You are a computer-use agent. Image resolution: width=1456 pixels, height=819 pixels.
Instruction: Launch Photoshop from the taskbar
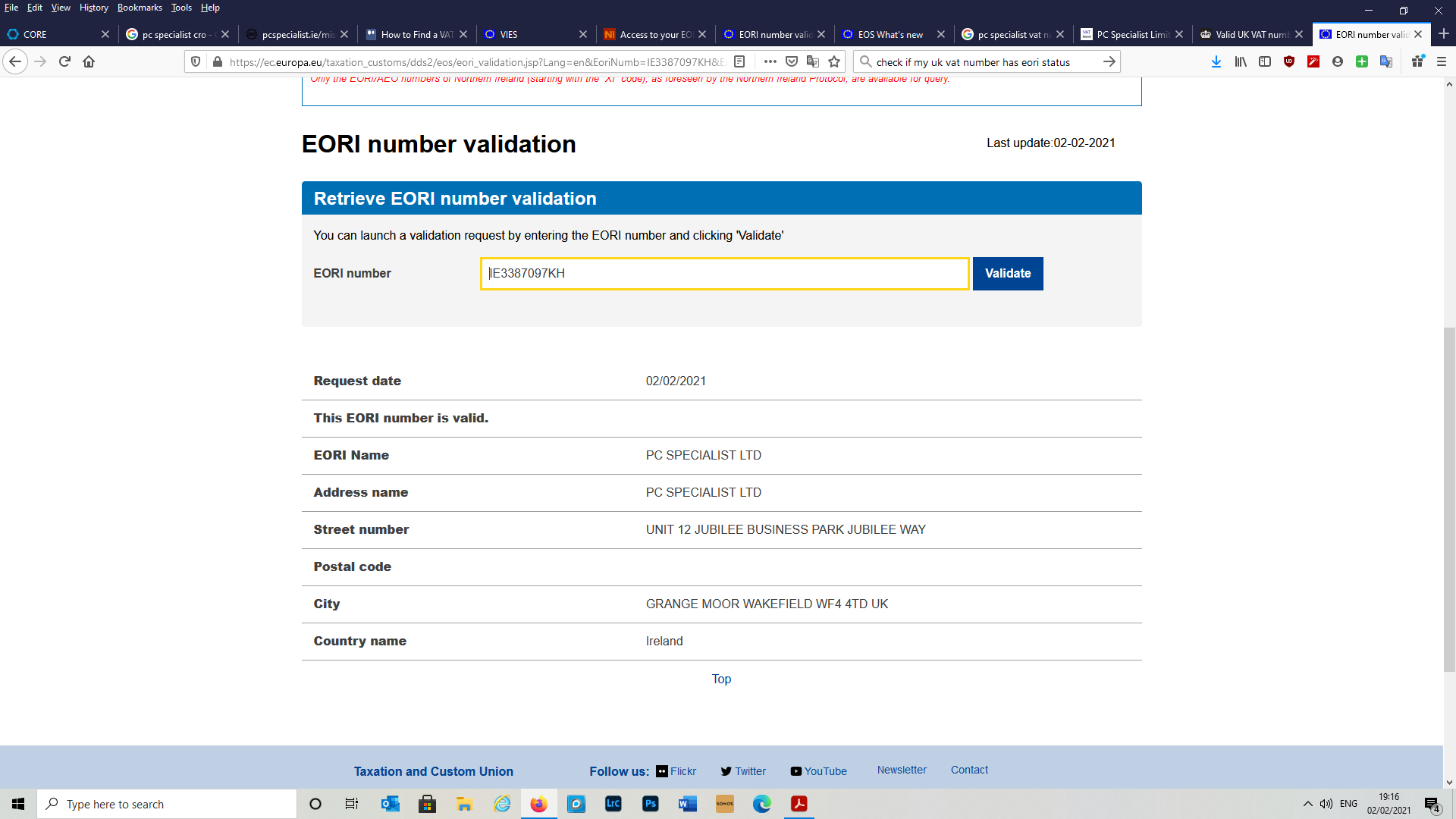pyautogui.click(x=651, y=804)
